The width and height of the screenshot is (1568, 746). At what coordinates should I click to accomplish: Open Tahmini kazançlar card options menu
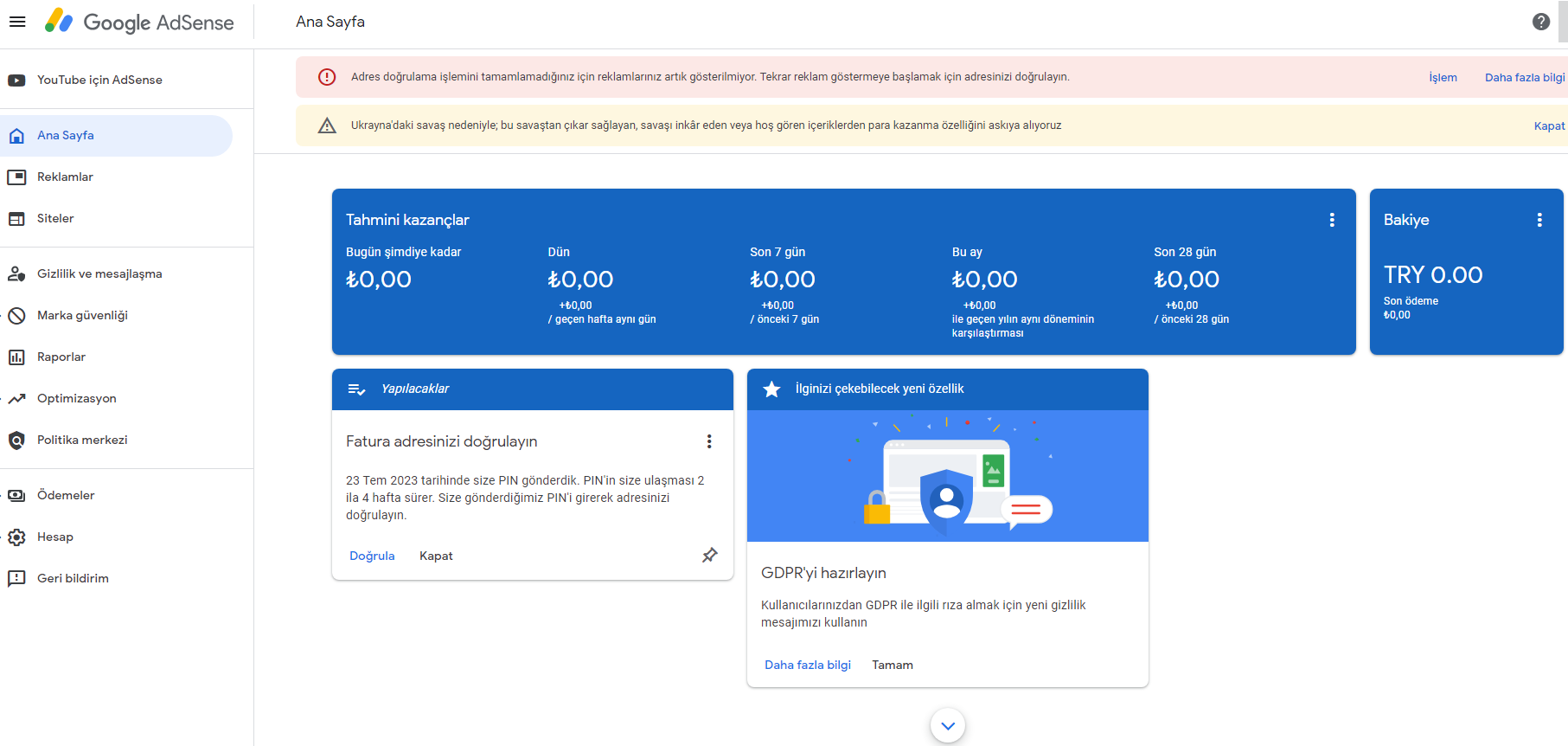pos(1332,220)
